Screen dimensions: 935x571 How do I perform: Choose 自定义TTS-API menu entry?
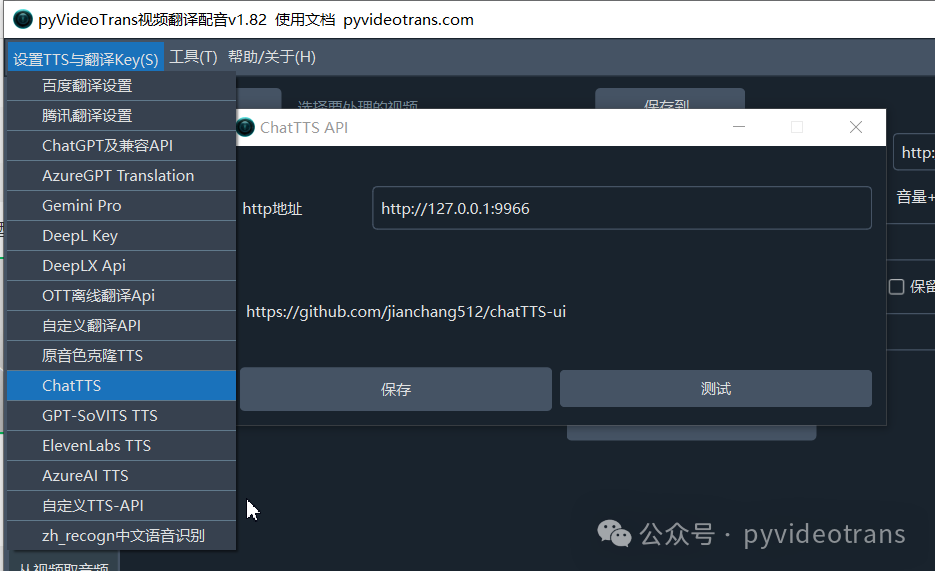coord(122,505)
